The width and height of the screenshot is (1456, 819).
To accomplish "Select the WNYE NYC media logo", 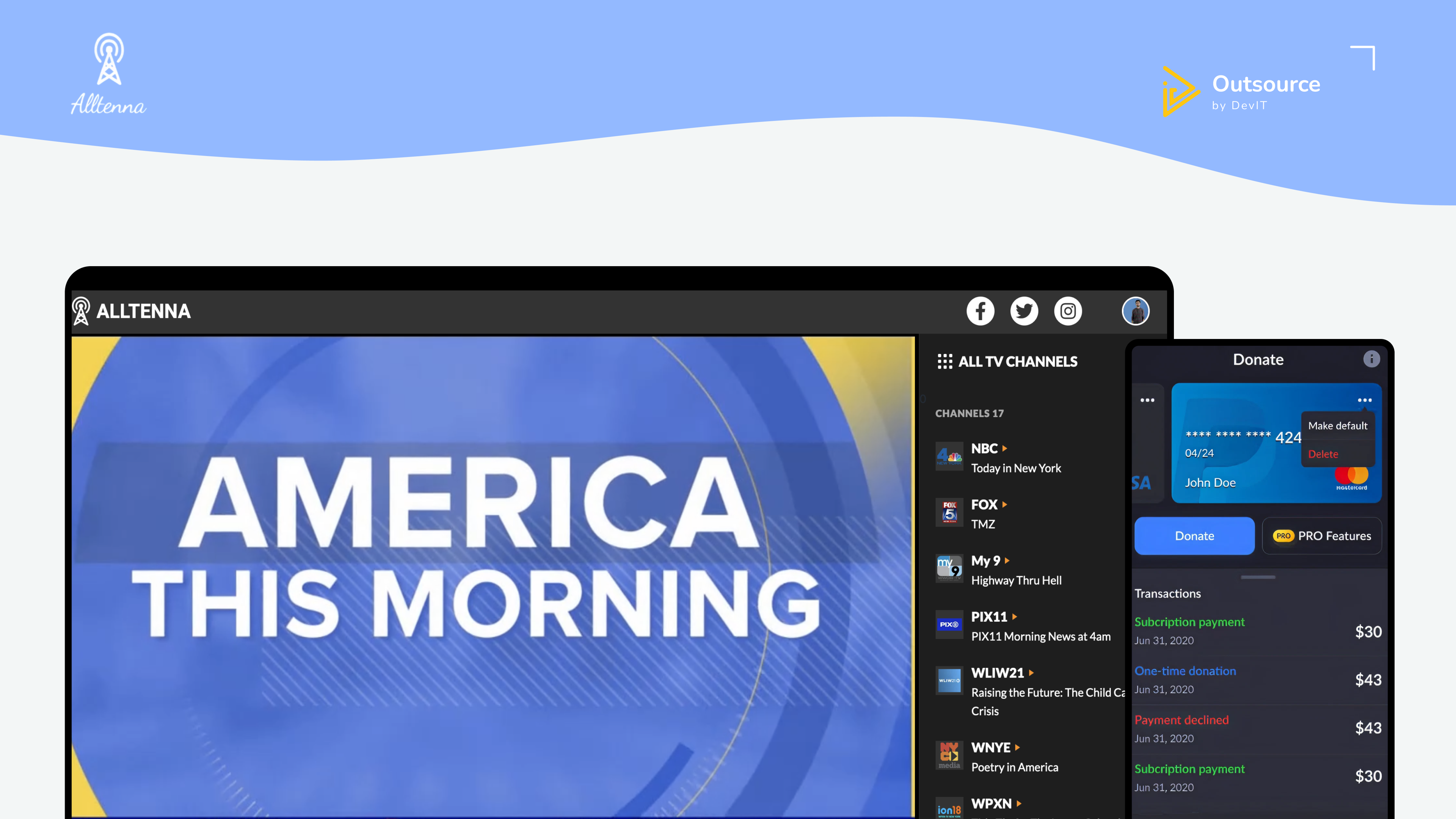I will 949,755.
